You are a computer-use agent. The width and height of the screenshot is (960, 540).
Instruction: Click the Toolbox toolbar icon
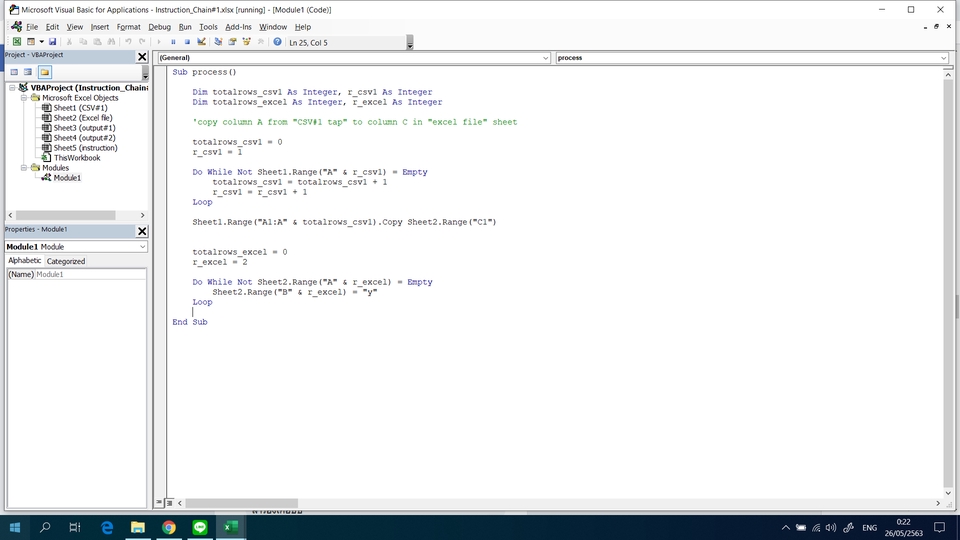[260, 42]
